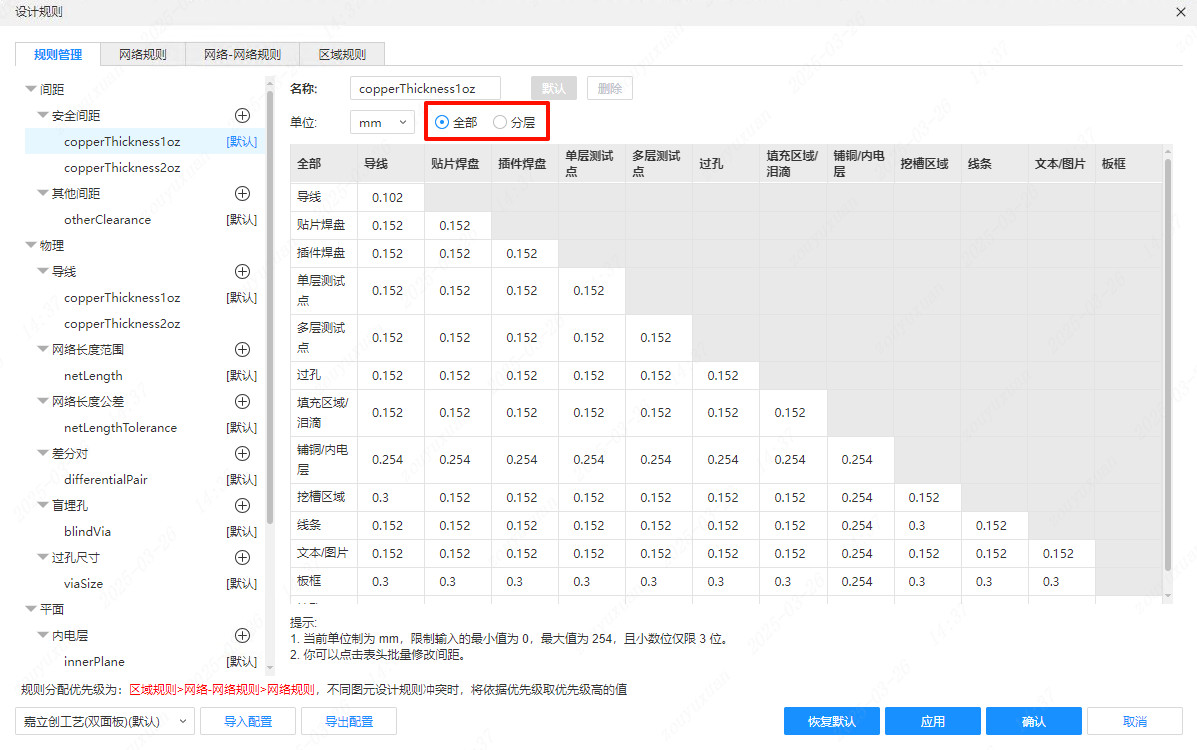Collapse the 间距 tree section
This screenshot has height=750, width=1197.
click(31, 87)
